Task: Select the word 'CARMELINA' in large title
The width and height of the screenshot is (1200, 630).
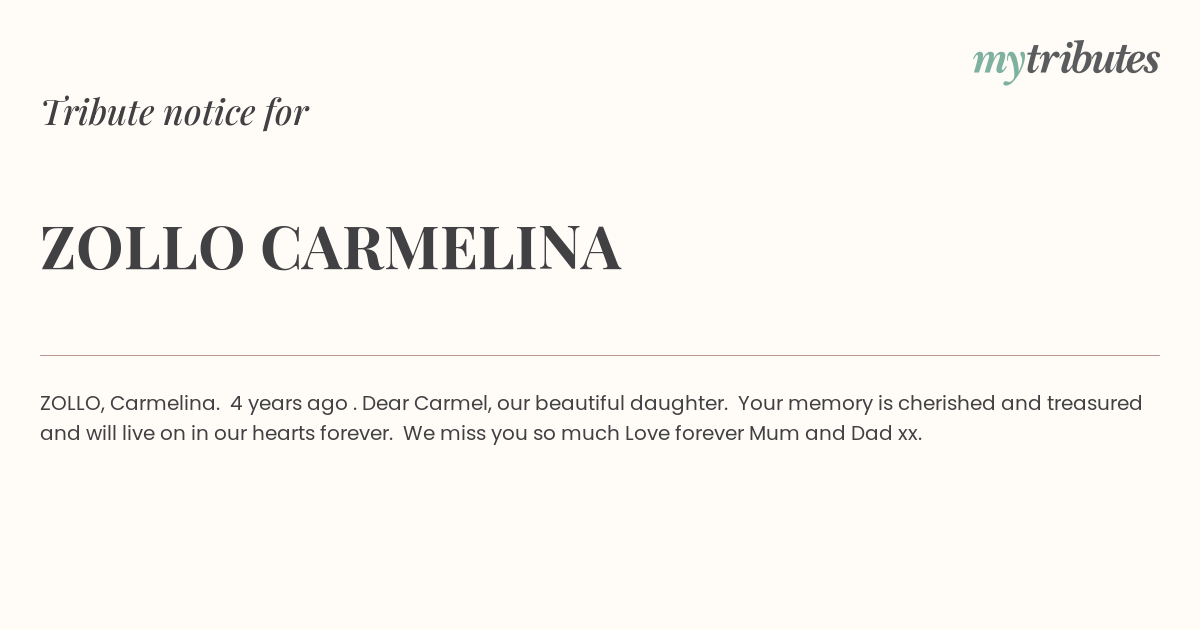Action: pos(441,248)
